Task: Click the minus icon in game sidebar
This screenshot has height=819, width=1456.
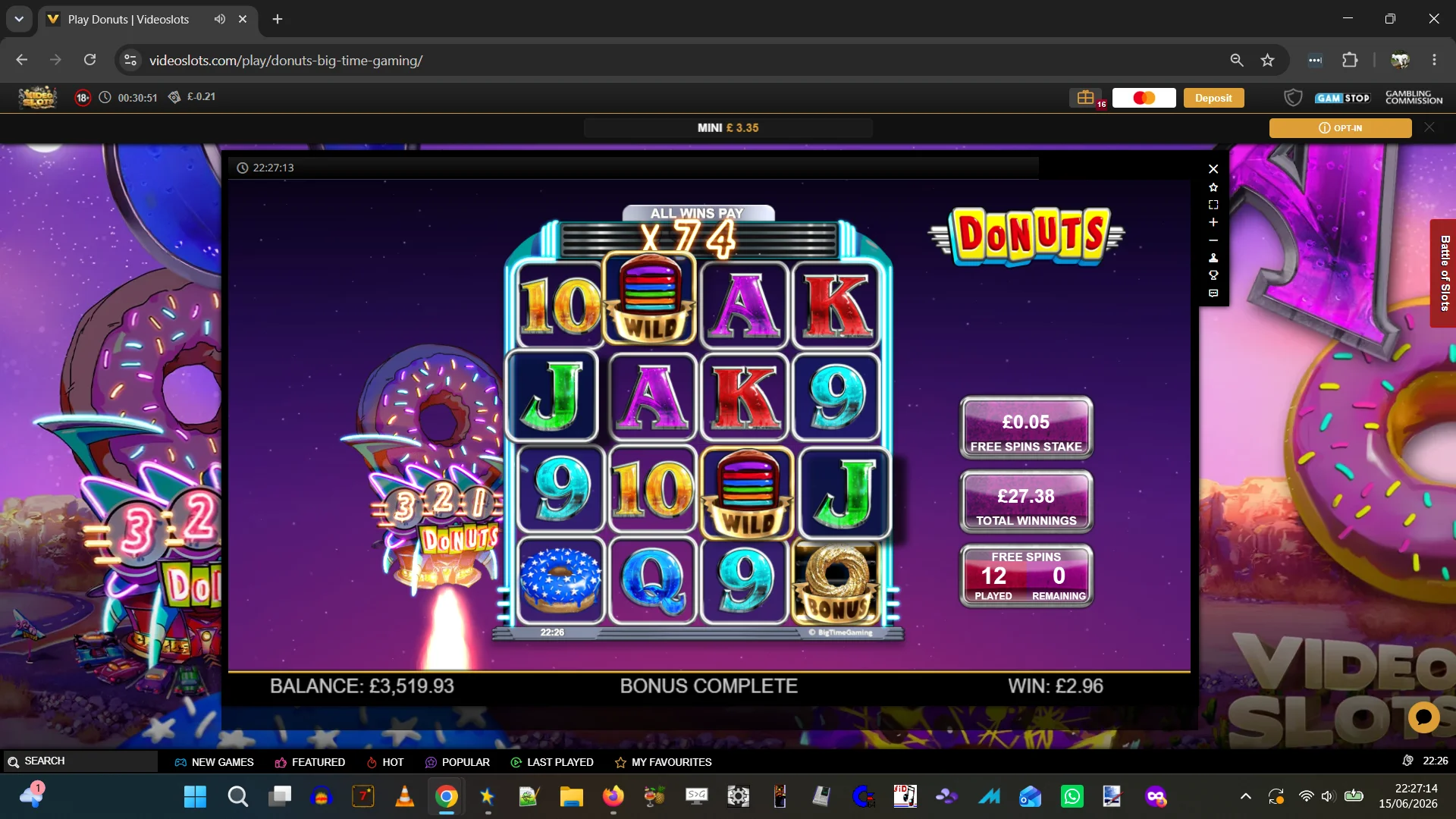Action: coord(1213,240)
